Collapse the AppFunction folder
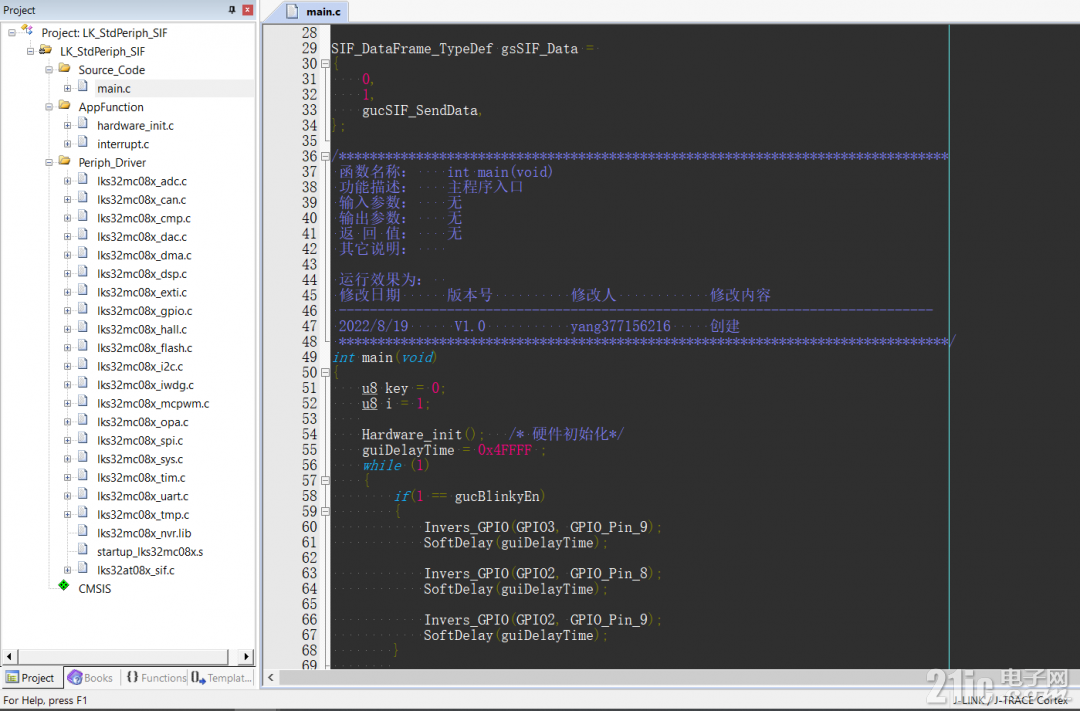Image resolution: width=1080 pixels, height=711 pixels. pos(49,107)
